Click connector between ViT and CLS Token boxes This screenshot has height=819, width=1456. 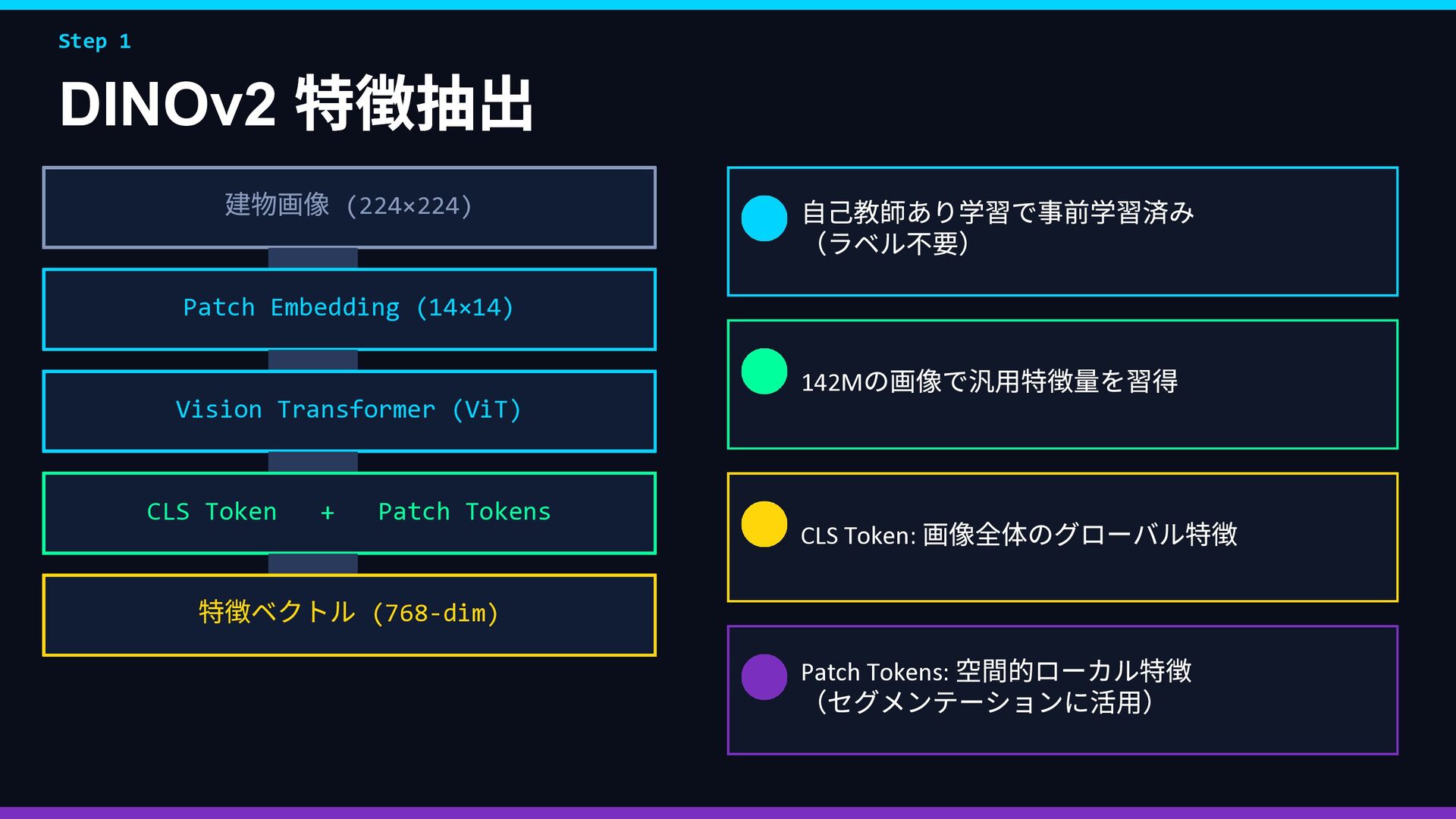pyautogui.click(x=312, y=462)
